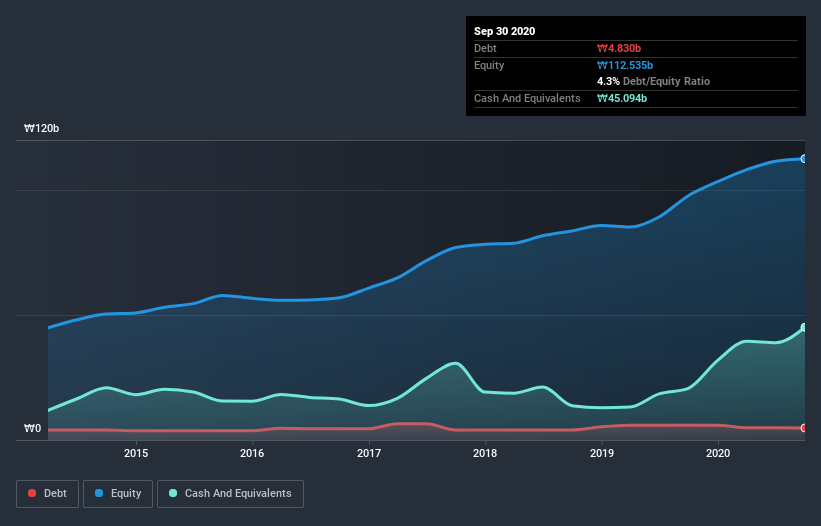Click Cash And Equivalents label in tooltip
Screen dimensions: 821x526
pyautogui.click(x=527, y=98)
